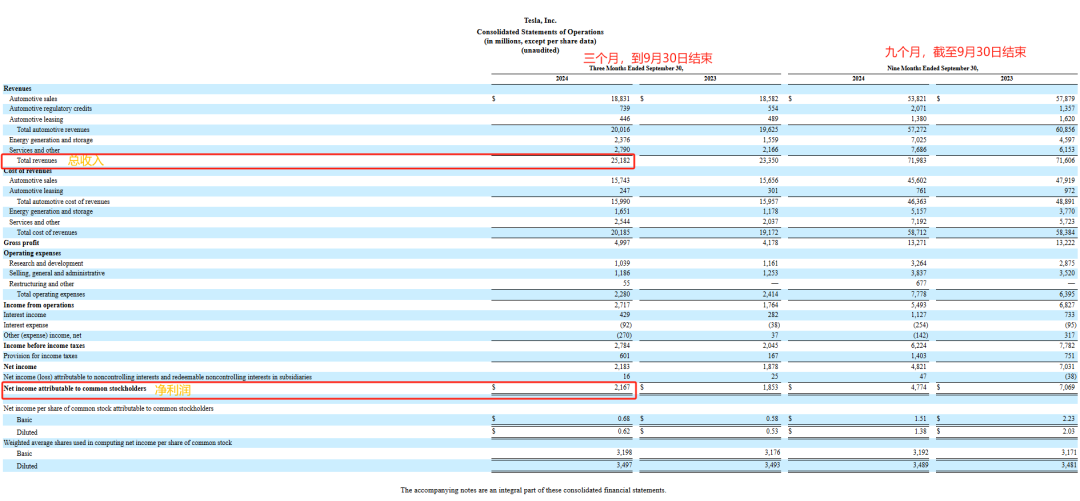Click the accompanying notes footnote text

[x=532, y=490]
